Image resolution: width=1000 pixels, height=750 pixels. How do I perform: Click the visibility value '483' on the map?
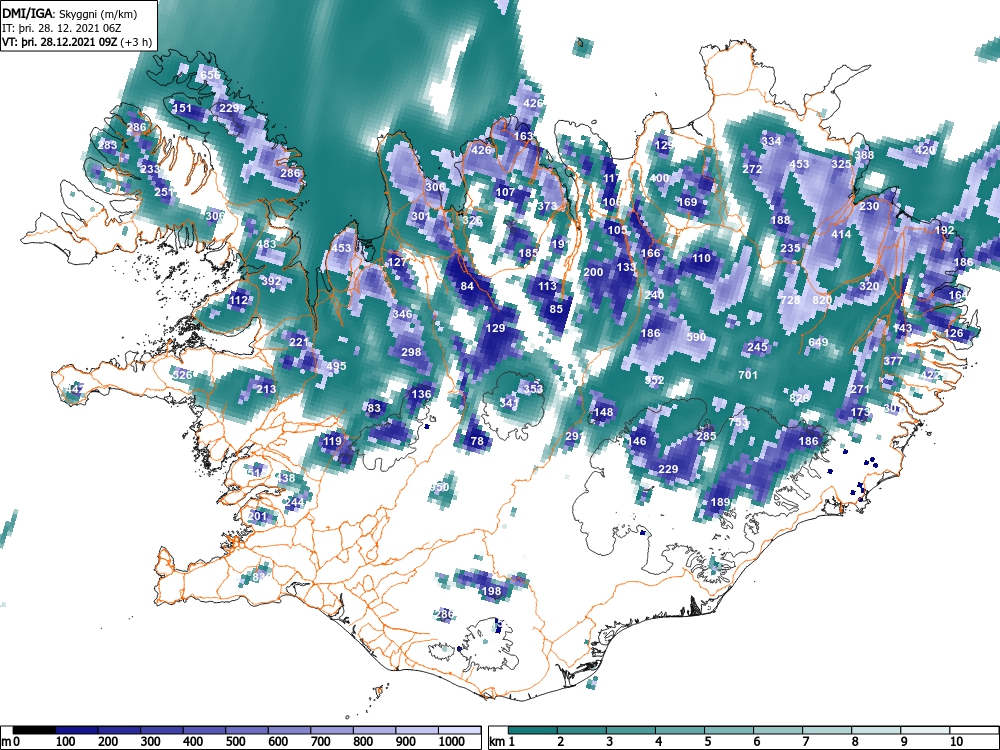[266, 244]
